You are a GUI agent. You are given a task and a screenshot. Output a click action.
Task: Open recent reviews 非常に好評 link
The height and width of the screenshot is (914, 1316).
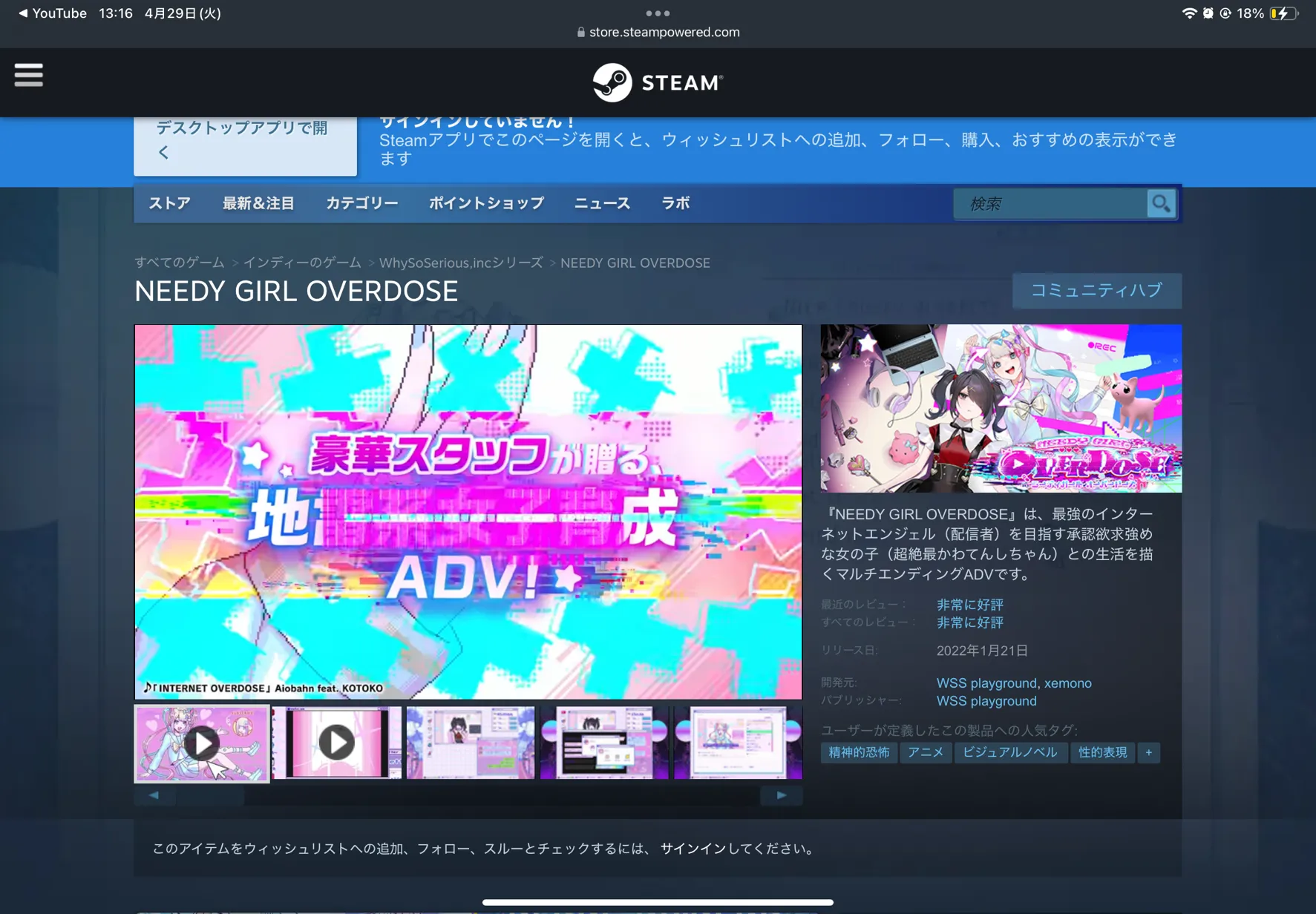point(970,605)
